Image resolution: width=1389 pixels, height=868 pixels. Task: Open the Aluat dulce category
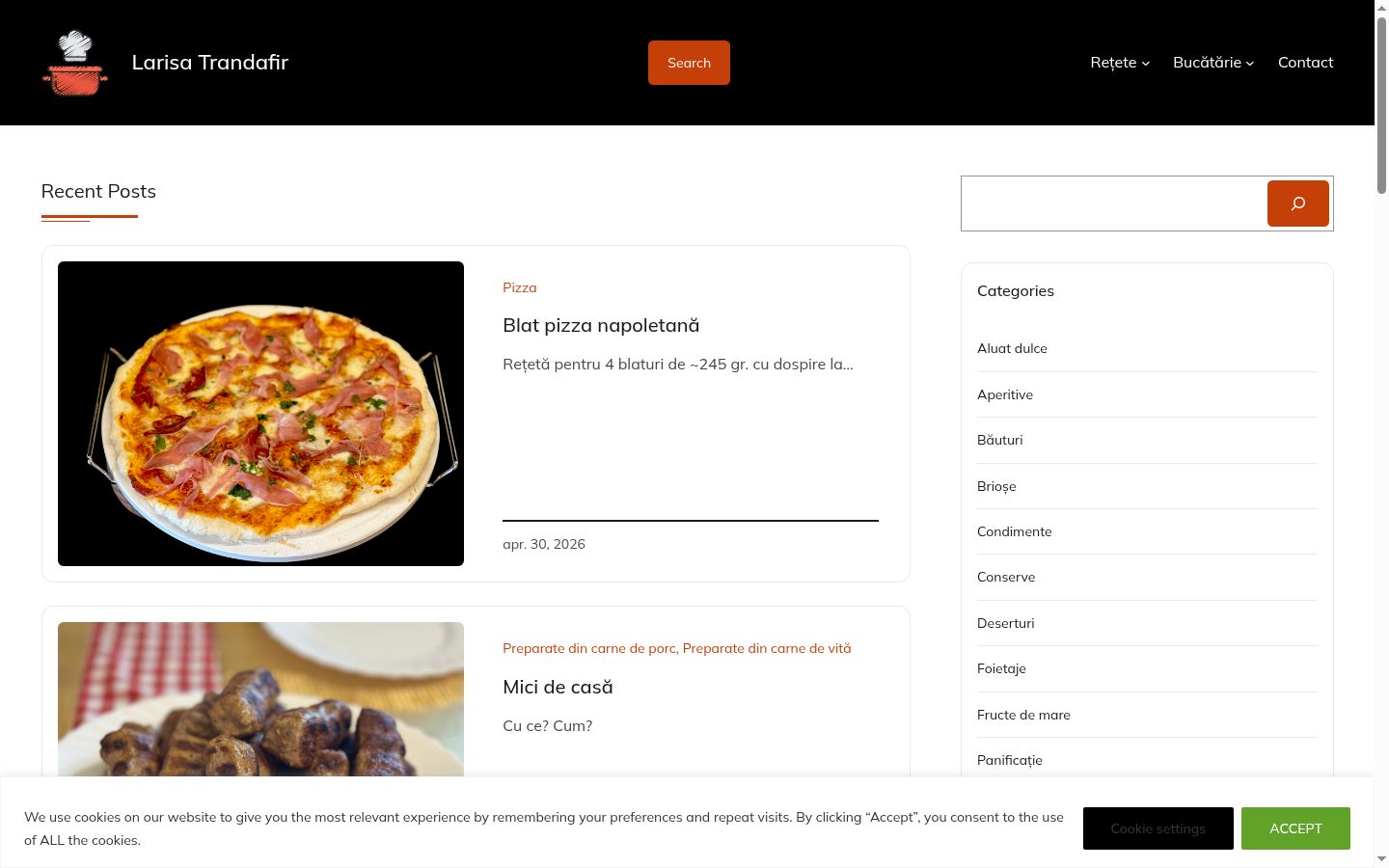click(x=1012, y=348)
